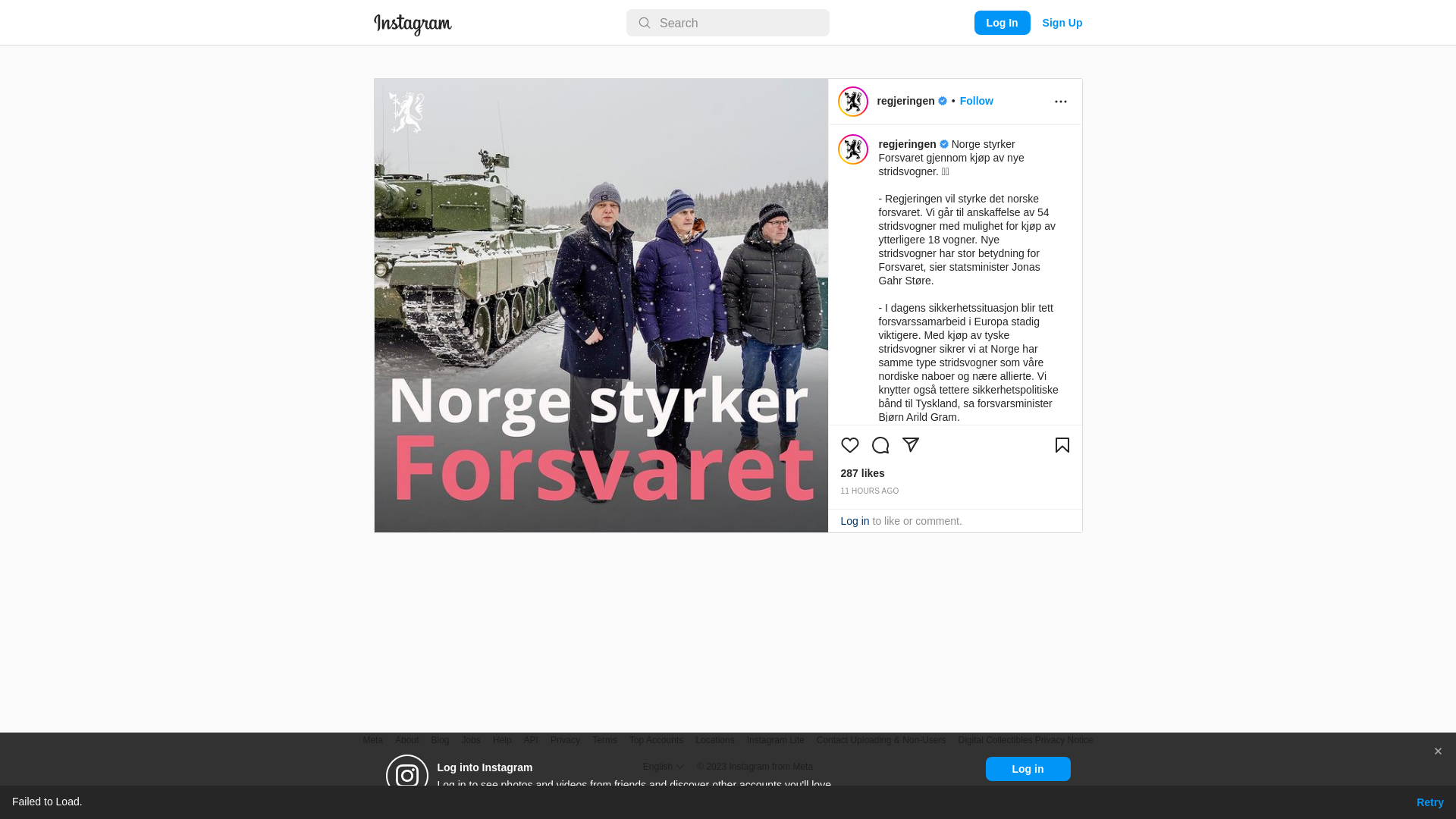Click the Log in button in bottom banner
Image resolution: width=1456 pixels, height=819 pixels.
[1028, 769]
